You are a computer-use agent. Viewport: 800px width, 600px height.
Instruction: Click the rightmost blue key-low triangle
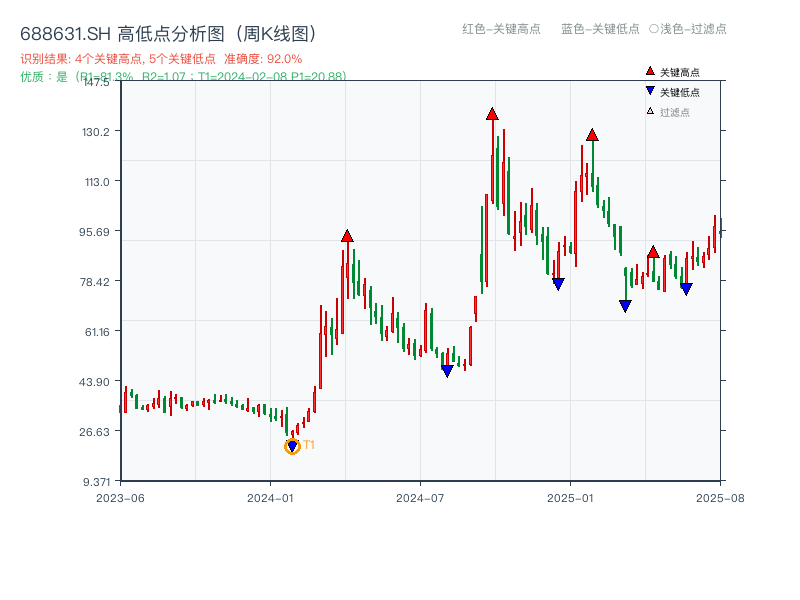(685, 289)
